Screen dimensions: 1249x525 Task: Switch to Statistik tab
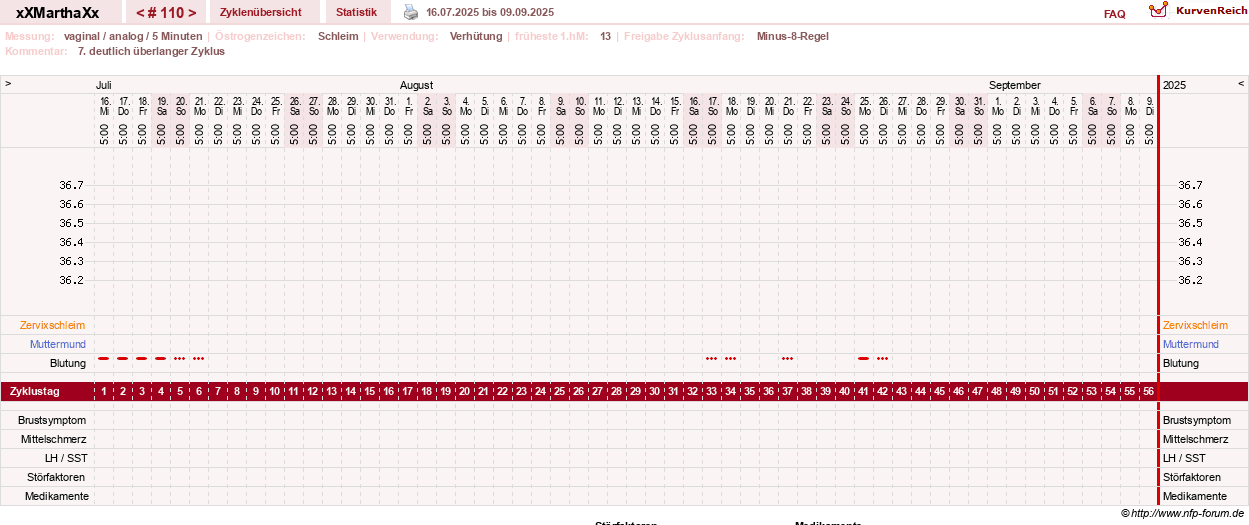(x=357, y=12)
